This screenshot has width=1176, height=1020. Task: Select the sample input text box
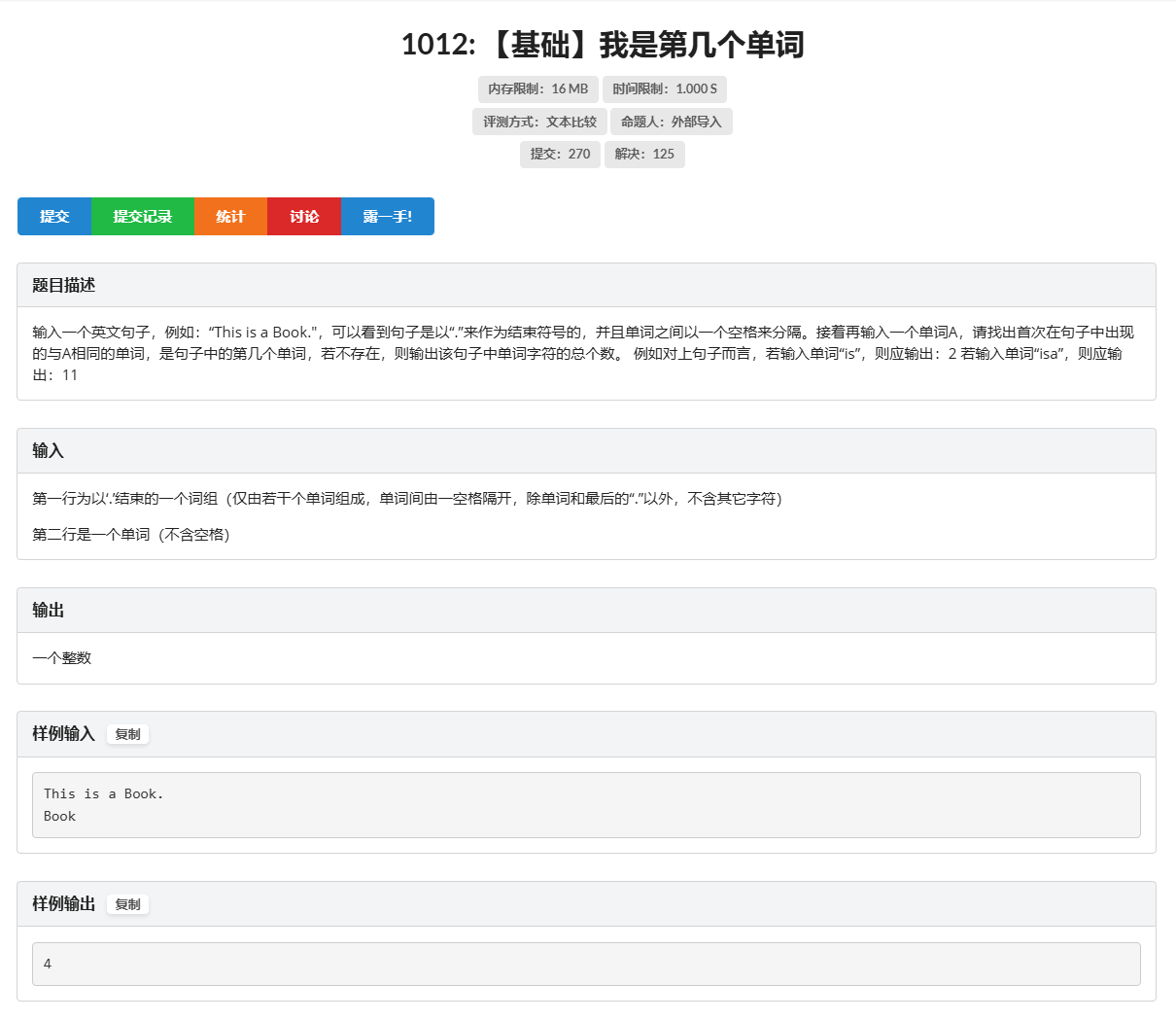tap(587, 804)
